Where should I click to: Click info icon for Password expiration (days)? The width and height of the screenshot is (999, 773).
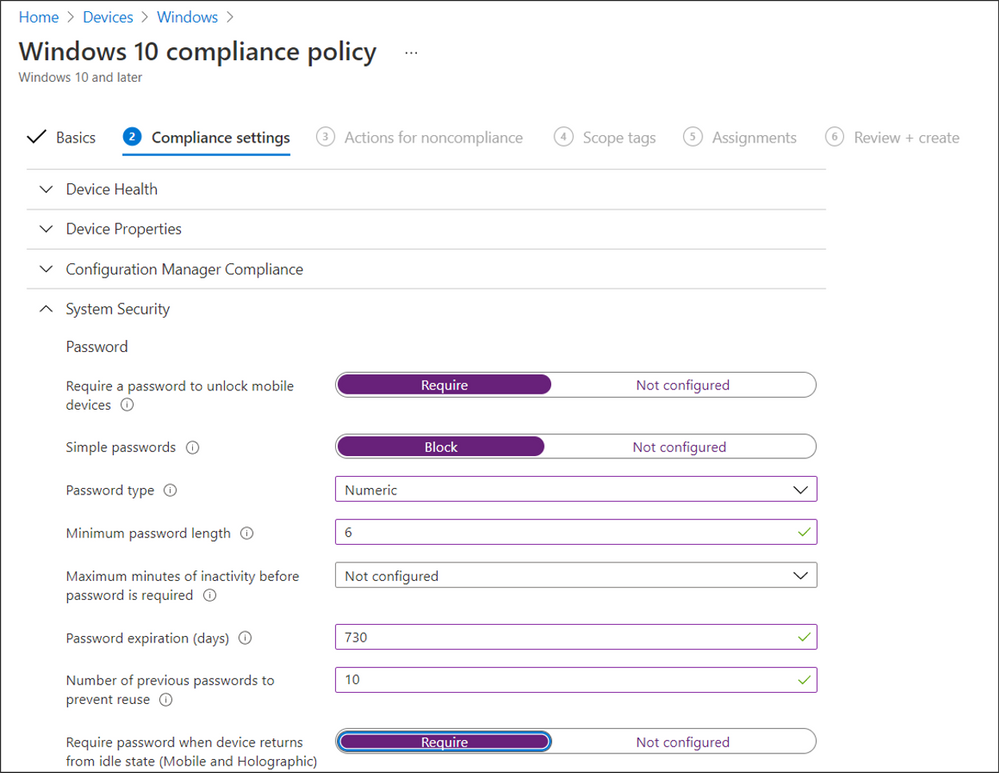pyautogui.click(x=245, y=638)
